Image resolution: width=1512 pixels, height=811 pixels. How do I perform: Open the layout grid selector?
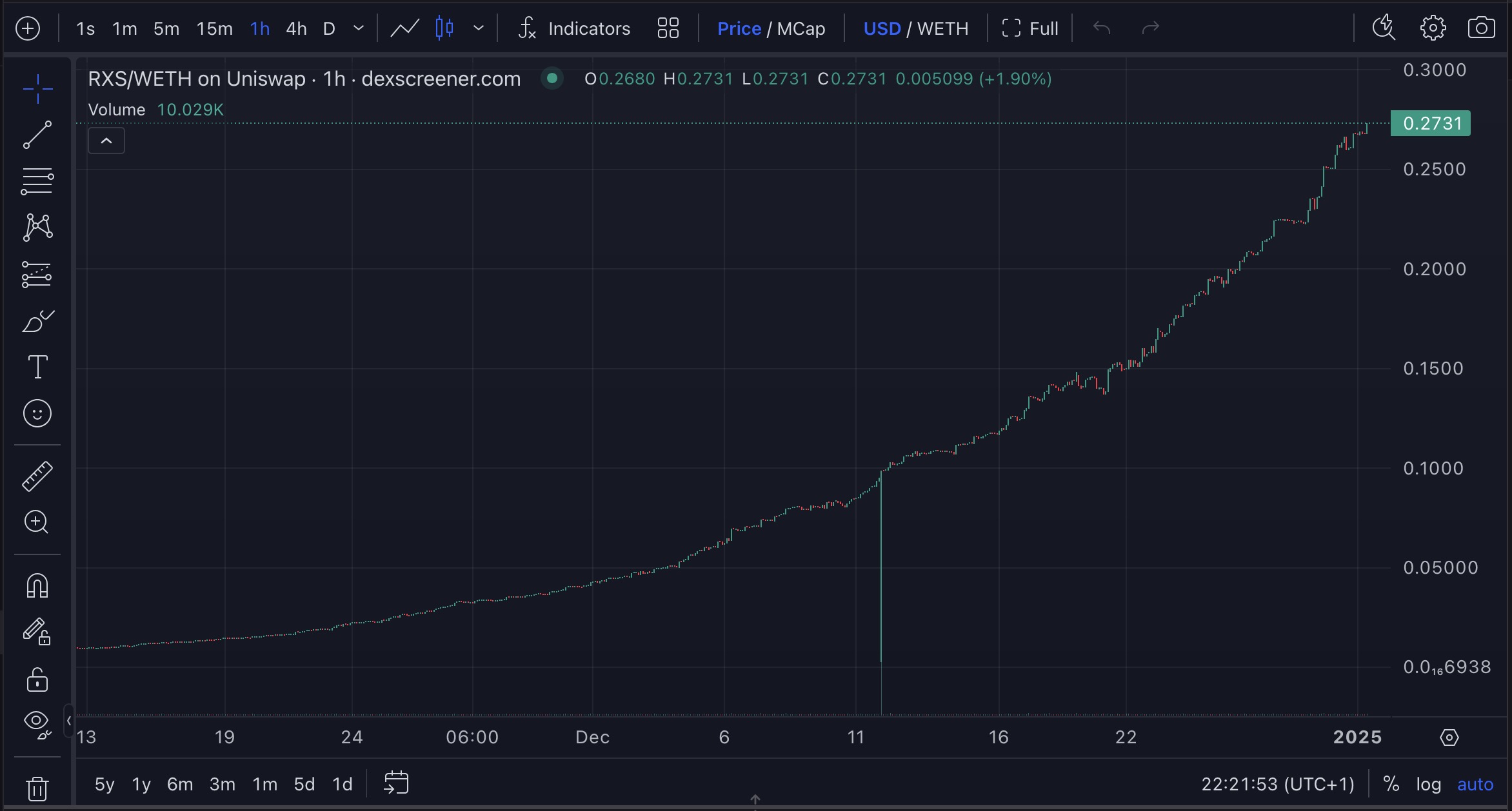(668, 28)
